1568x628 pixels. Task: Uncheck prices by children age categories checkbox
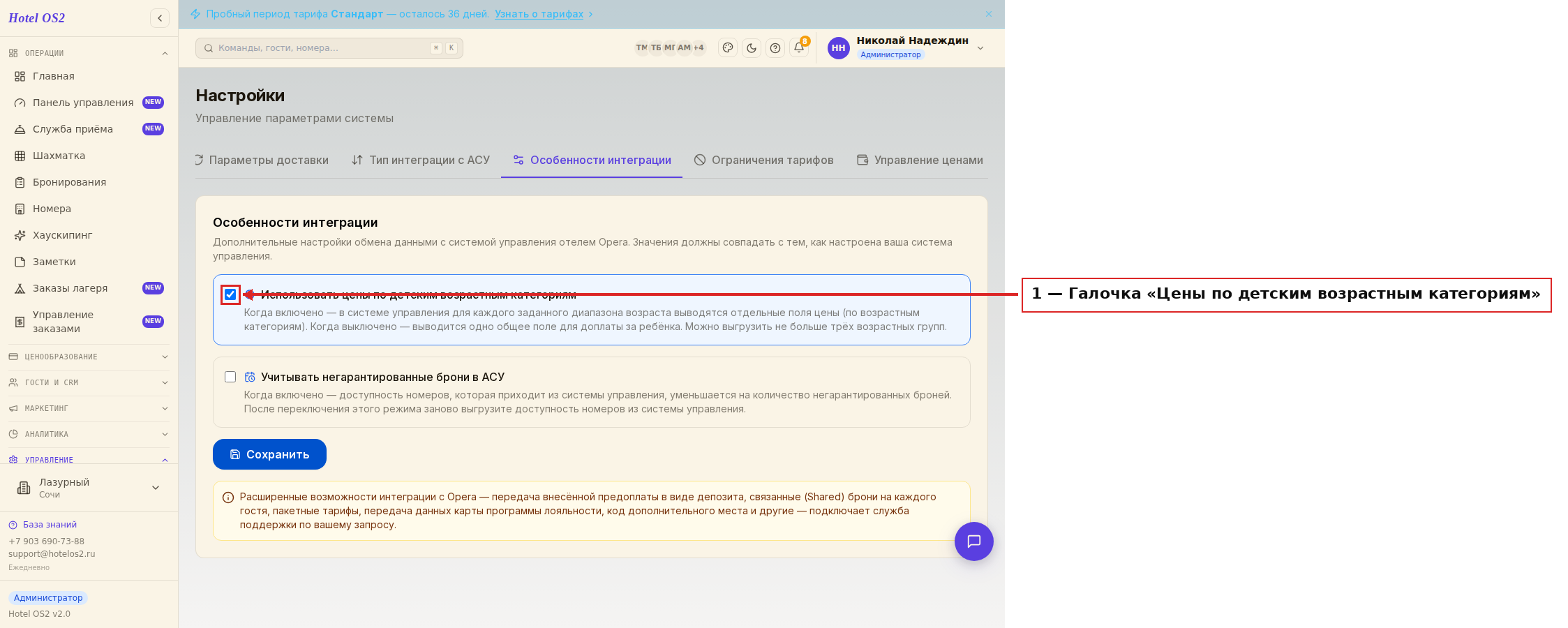pos(230,294)
